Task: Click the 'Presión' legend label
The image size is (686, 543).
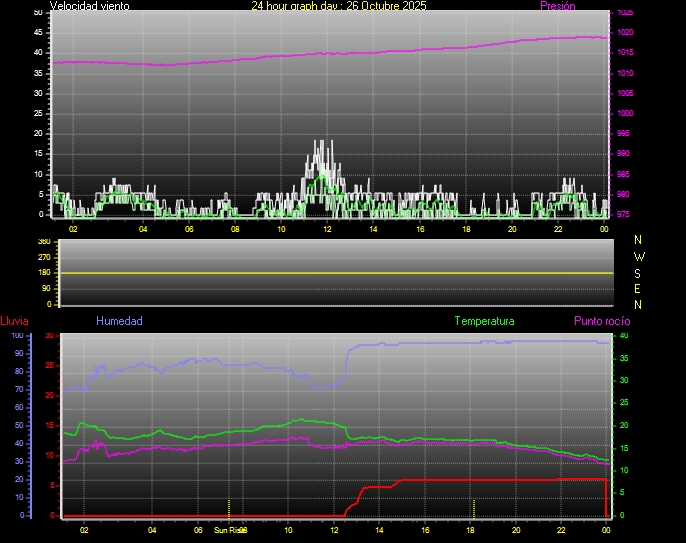Action: (x=557, y=6)
